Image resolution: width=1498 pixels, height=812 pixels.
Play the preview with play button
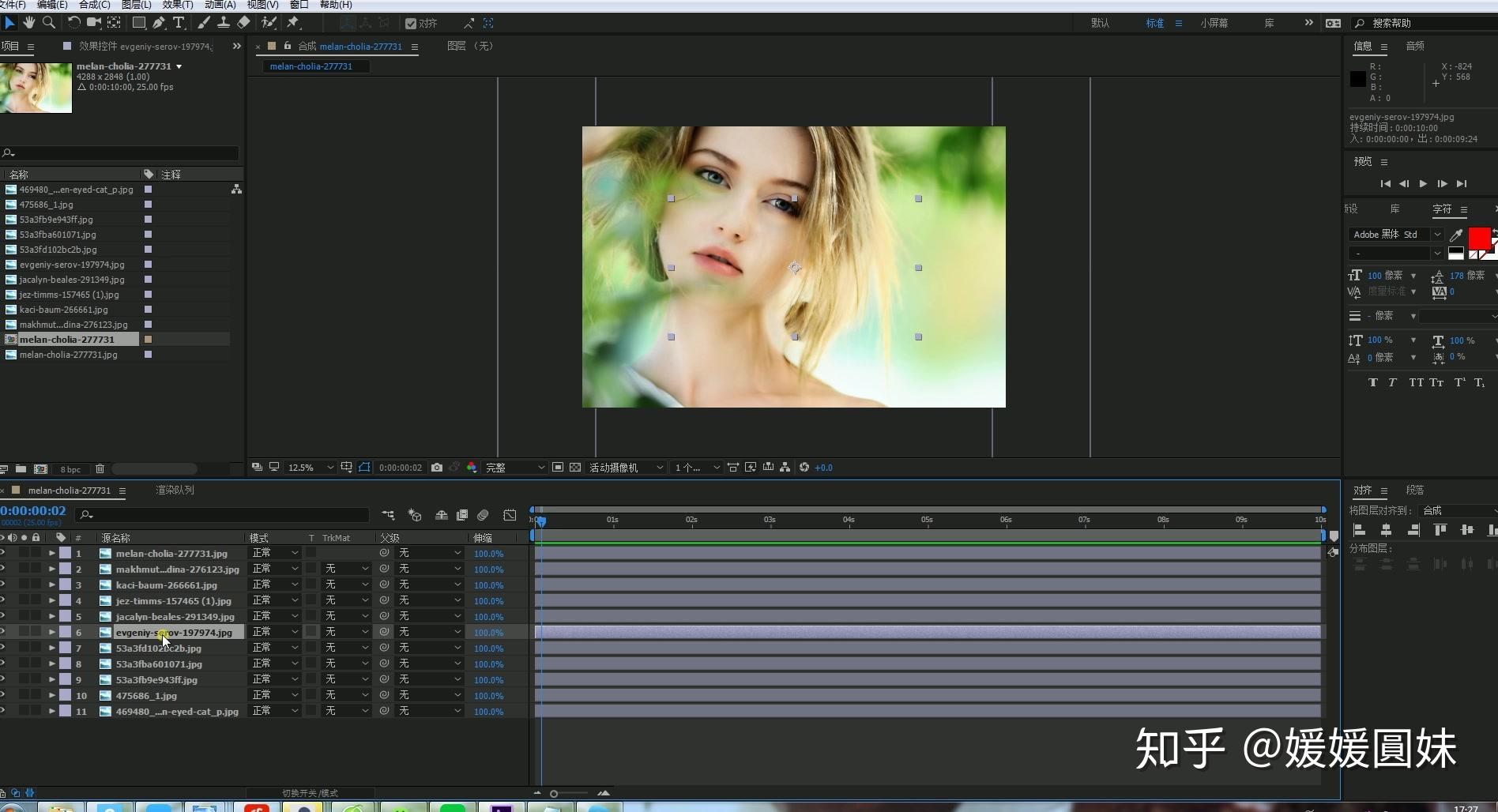(1423, 183)
